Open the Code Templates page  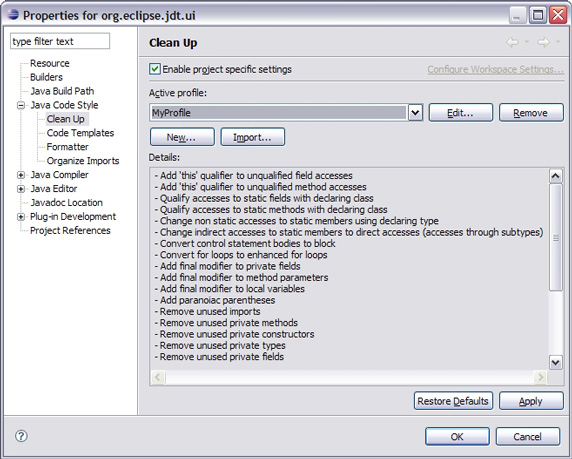80,133
